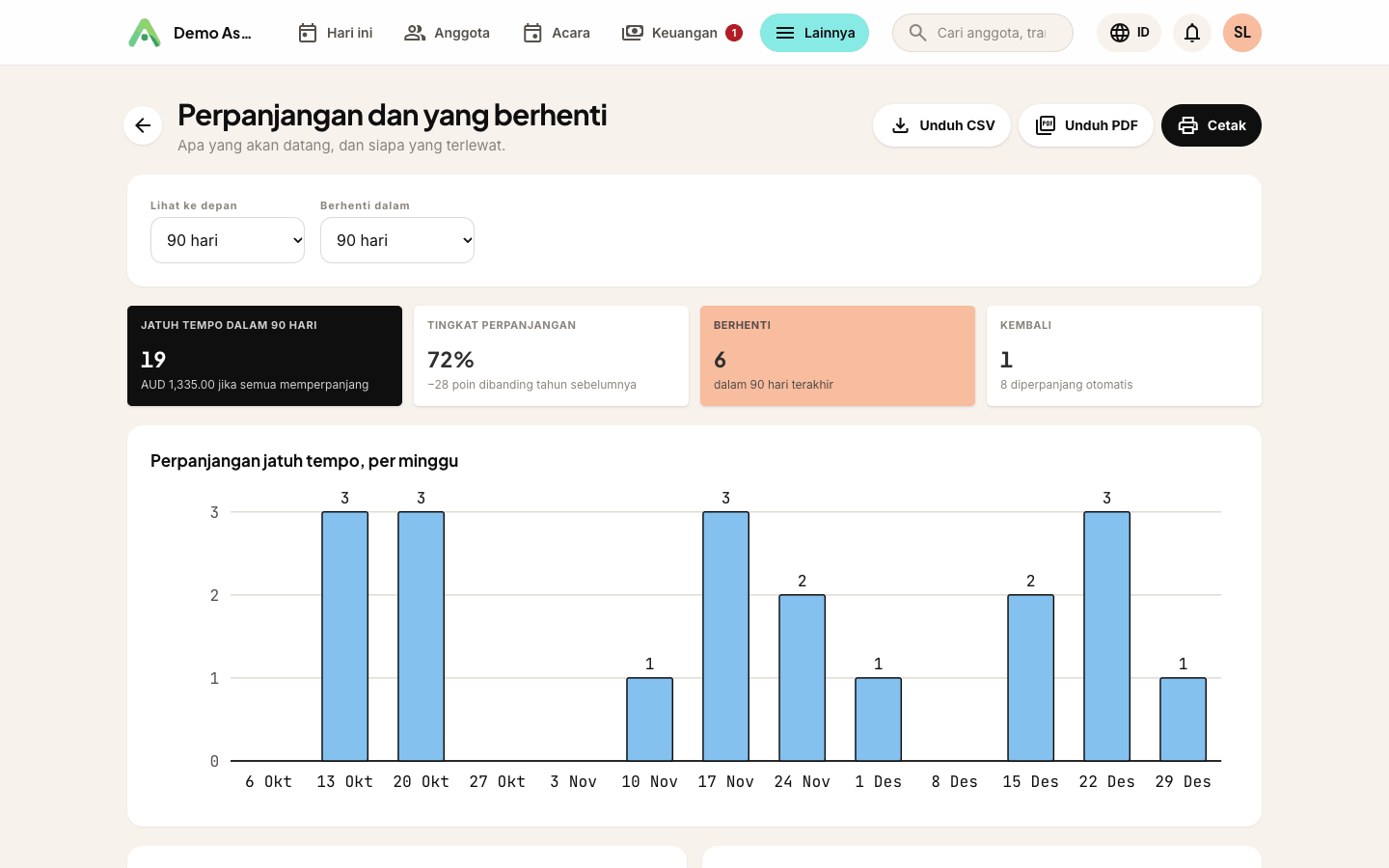Click the 29 Des bar in chart
This screenshot has width=1389, height=868.
point(1183,719)
